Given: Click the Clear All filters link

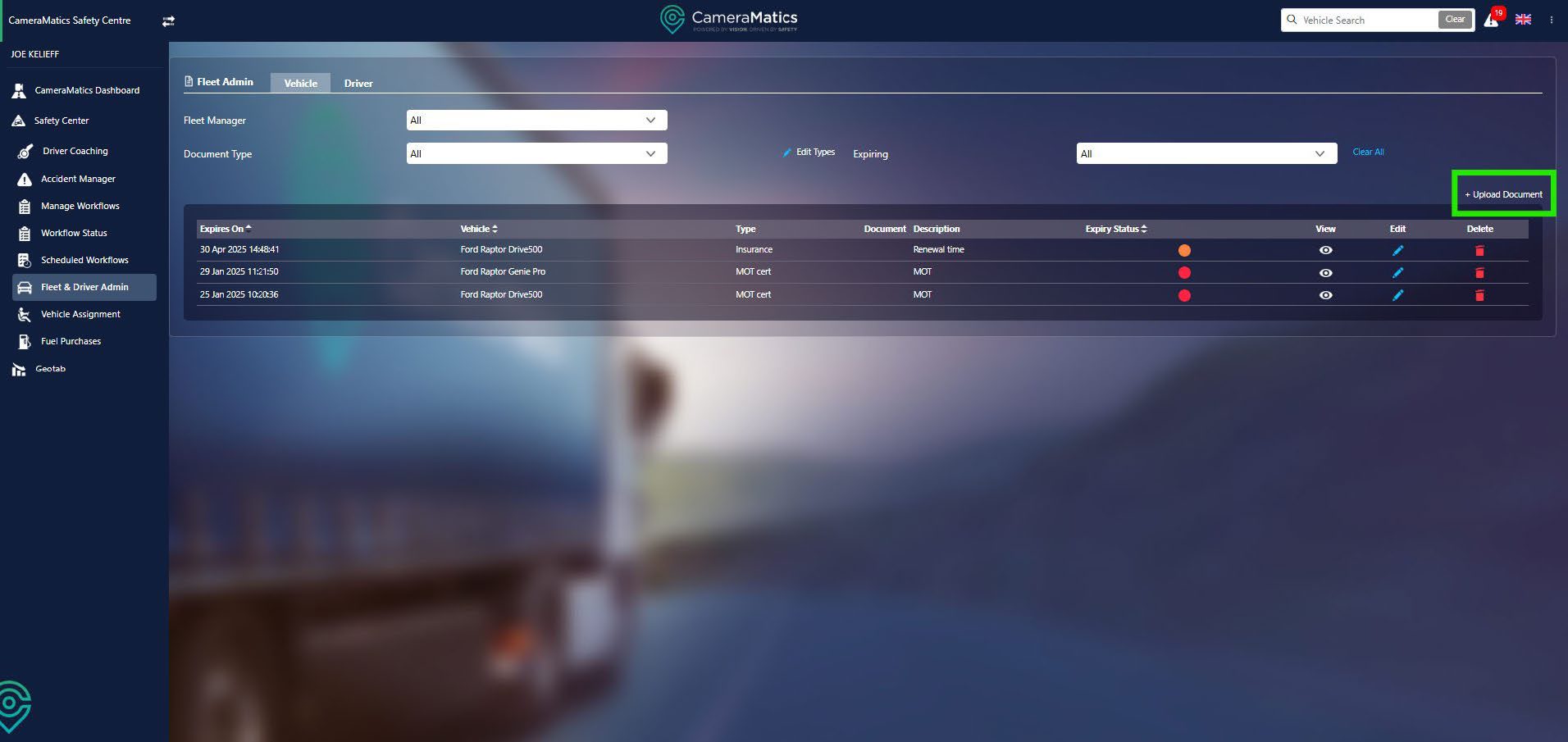Looking at the screenshot, I should [x=1368, y=152].
